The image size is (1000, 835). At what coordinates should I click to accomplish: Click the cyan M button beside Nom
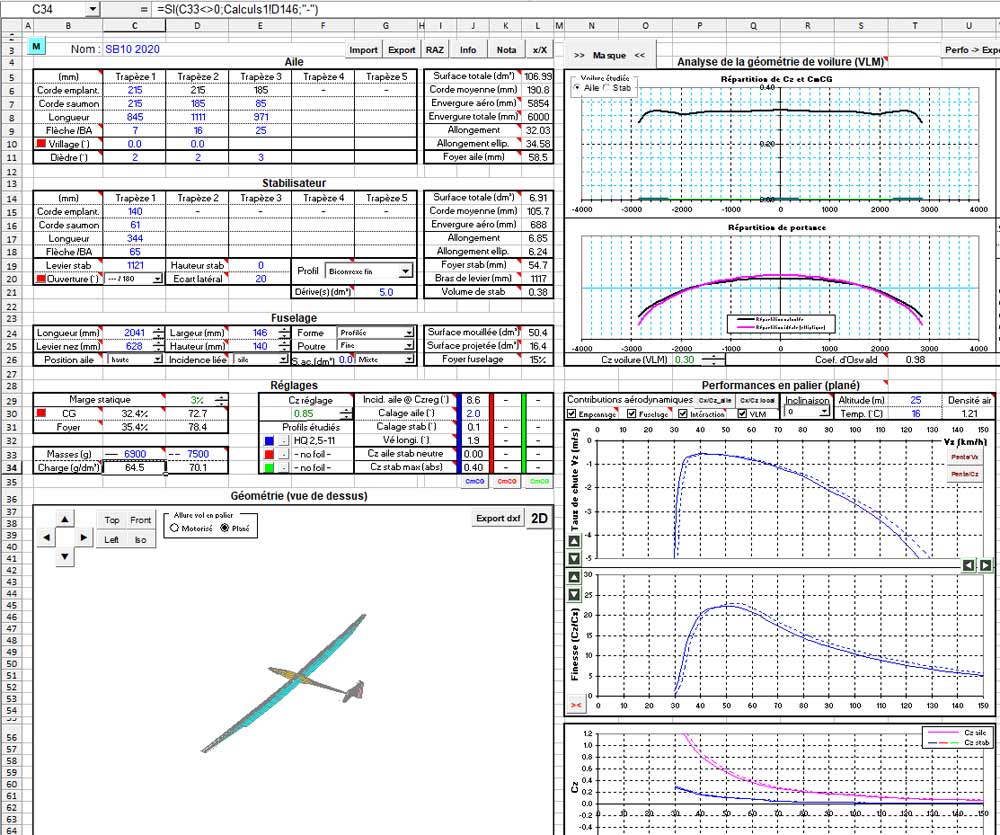click(36, 47)
